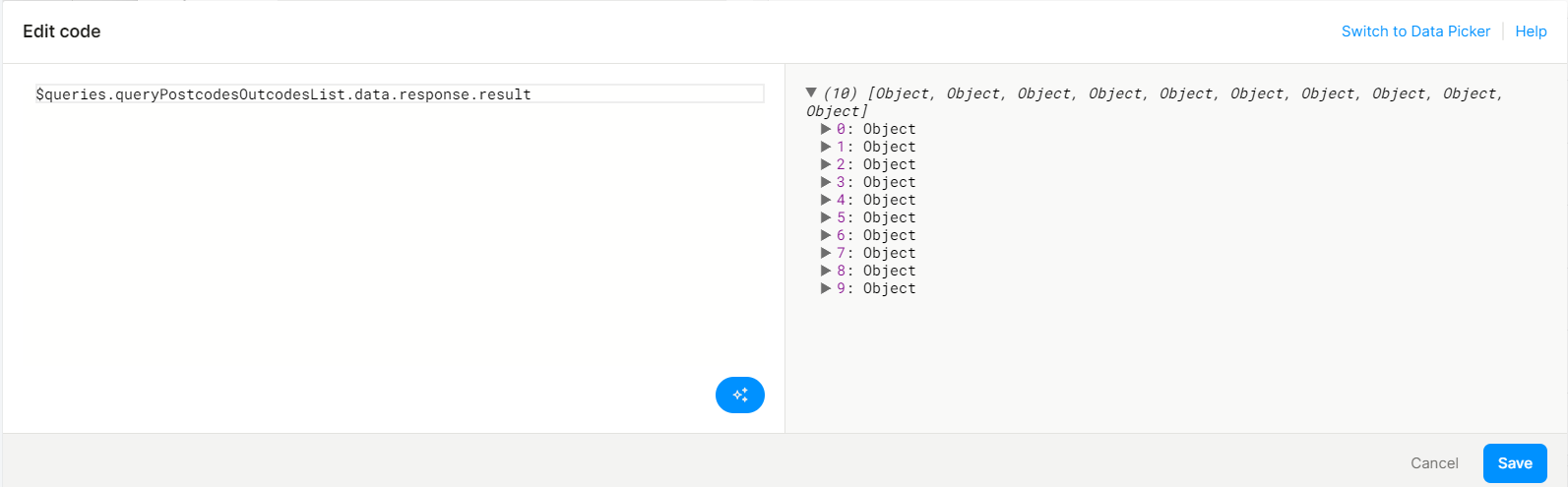Click the blue AI sparkle assistant button
Screen dimensions: 1568x487
click(740, 395)
